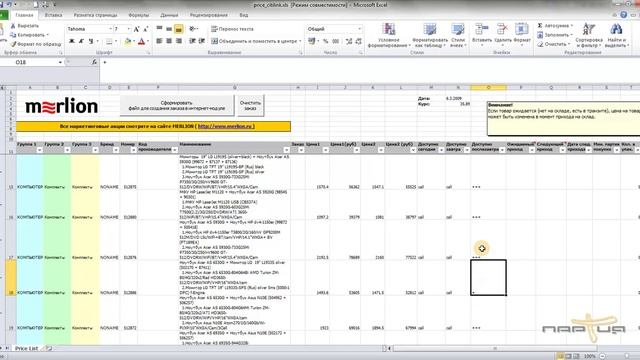Image resolution: width=640 pixels, height=360 pixels.
Task: Open filter dropdown for Бренд column
Action: [x=116, y=150]
